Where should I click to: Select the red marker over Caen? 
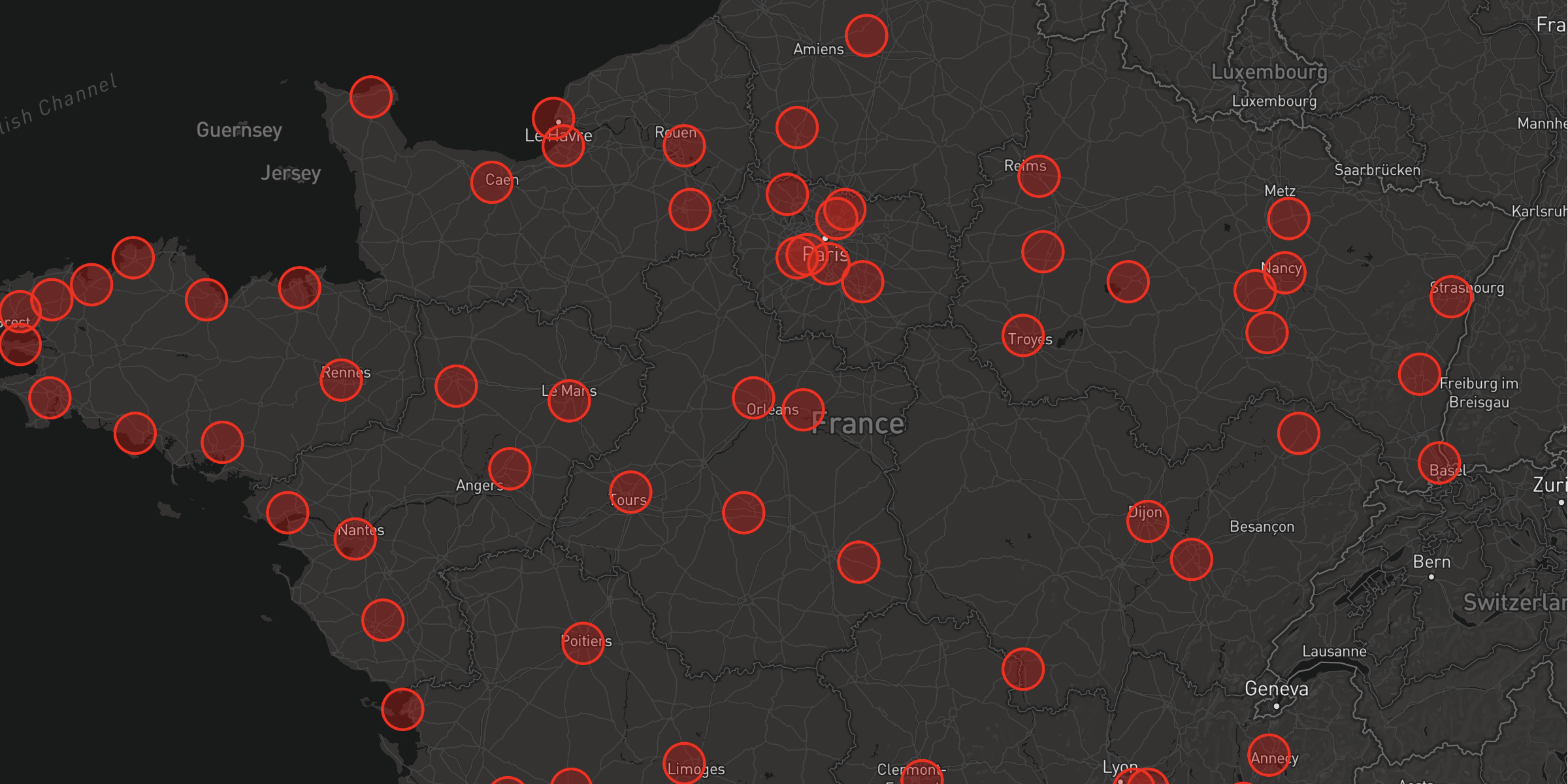[491, 182]
